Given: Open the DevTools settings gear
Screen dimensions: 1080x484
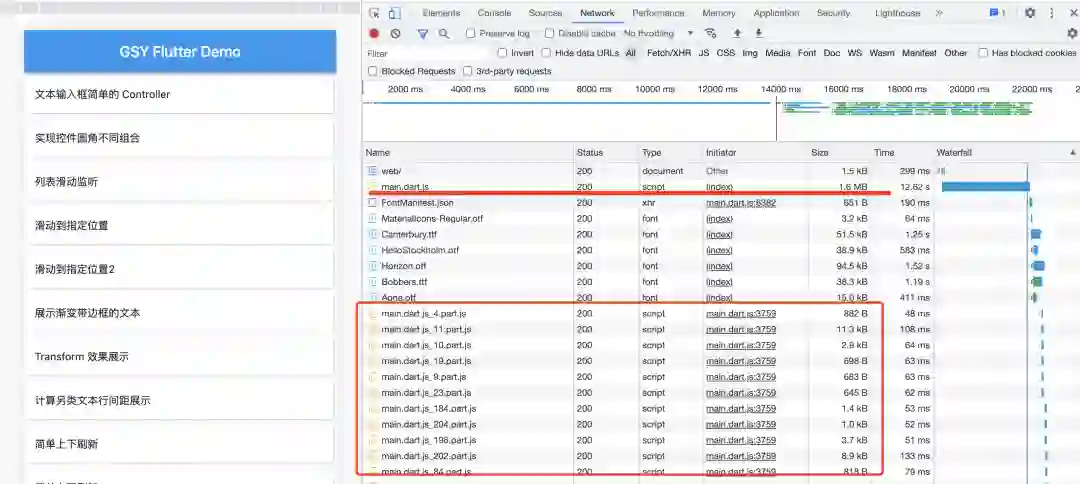Looking at the screenshot, I should click(x=1030, y=13).
